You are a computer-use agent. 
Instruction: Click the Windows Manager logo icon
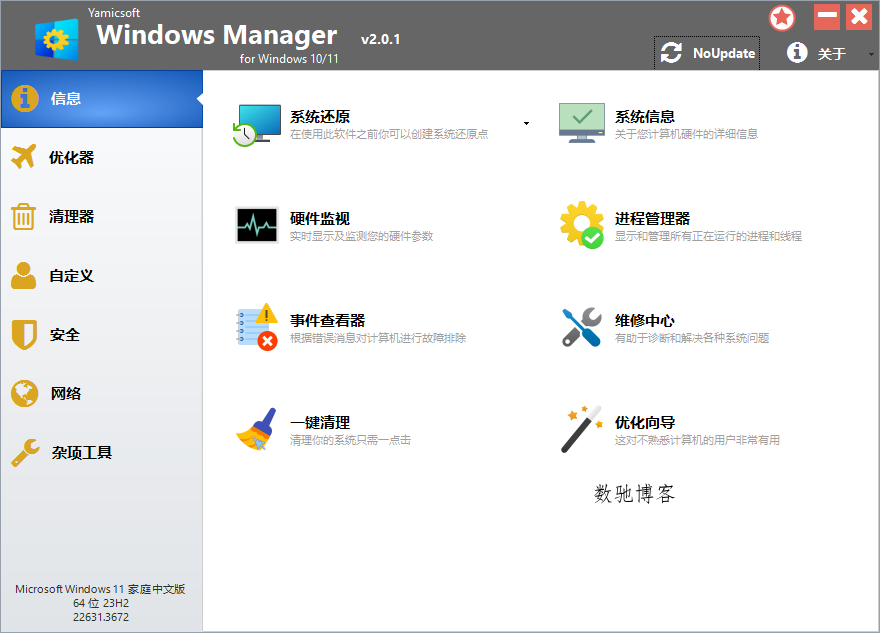coord(57,39)
